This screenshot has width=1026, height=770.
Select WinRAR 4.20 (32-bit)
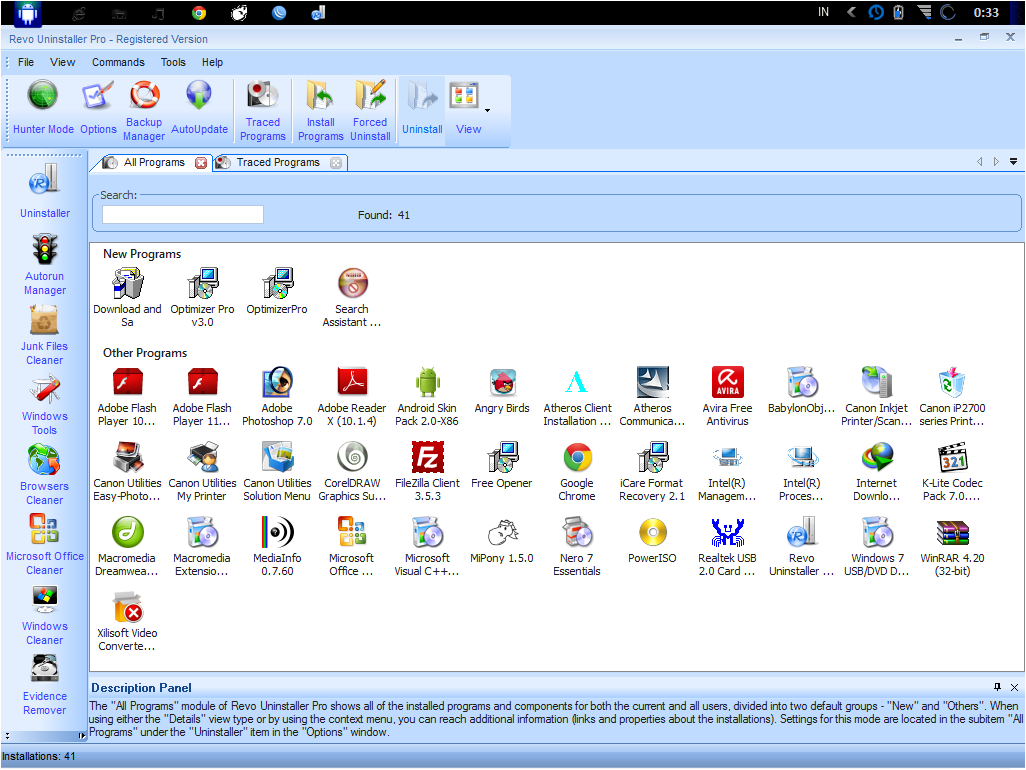point(952,547)
